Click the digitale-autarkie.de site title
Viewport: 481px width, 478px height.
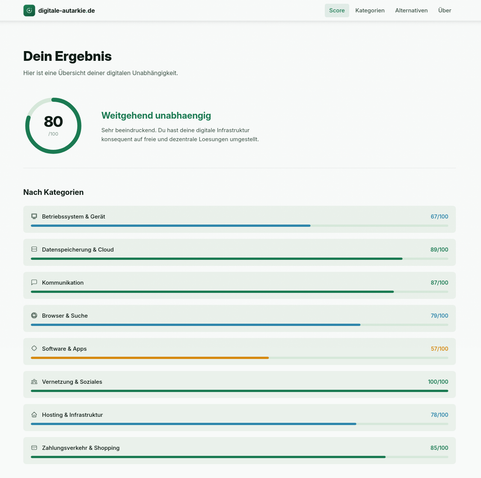tap(66, 11)
